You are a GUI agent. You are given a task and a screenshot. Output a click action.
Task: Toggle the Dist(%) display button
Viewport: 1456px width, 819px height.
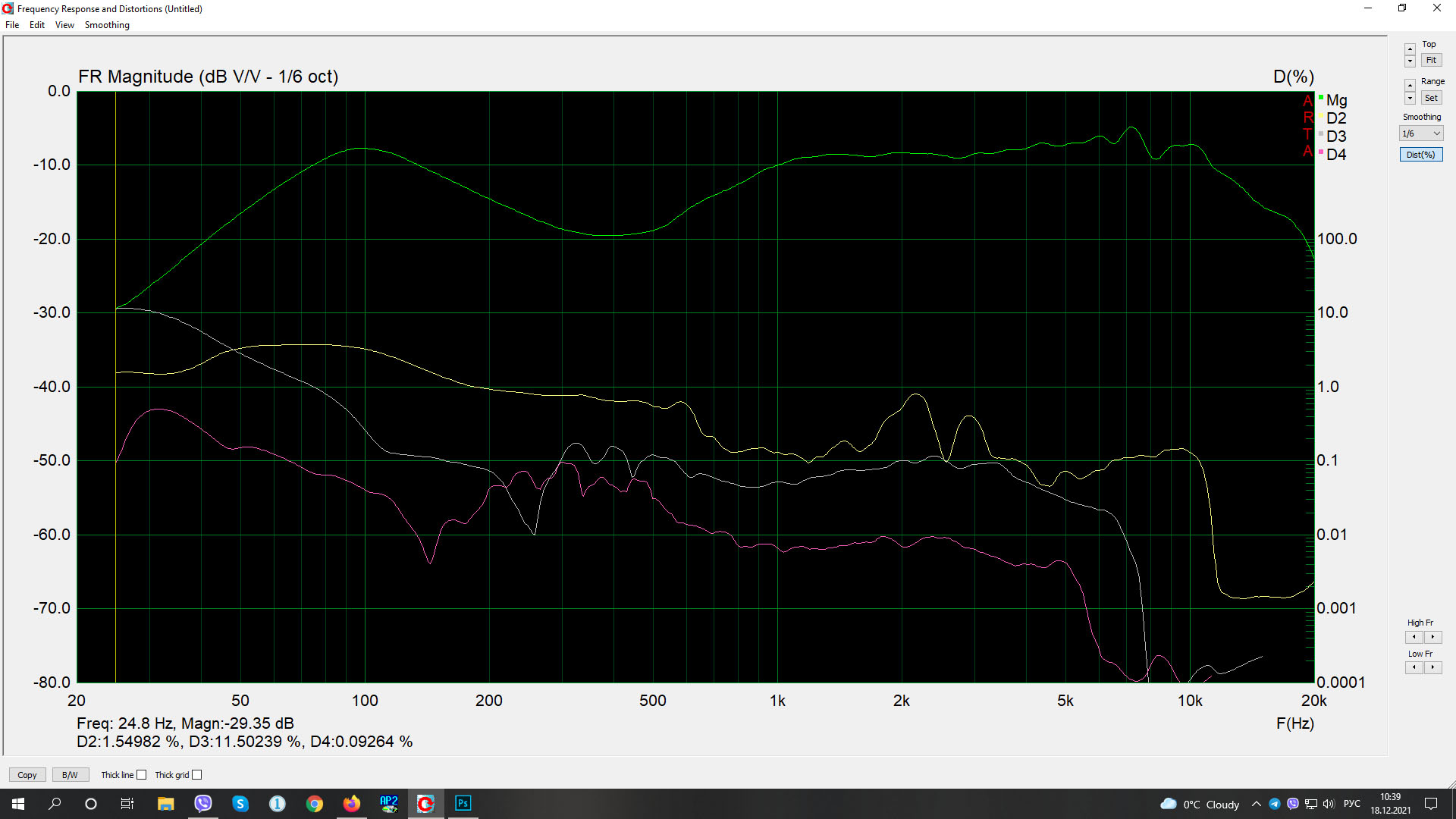pos(1420,155)
